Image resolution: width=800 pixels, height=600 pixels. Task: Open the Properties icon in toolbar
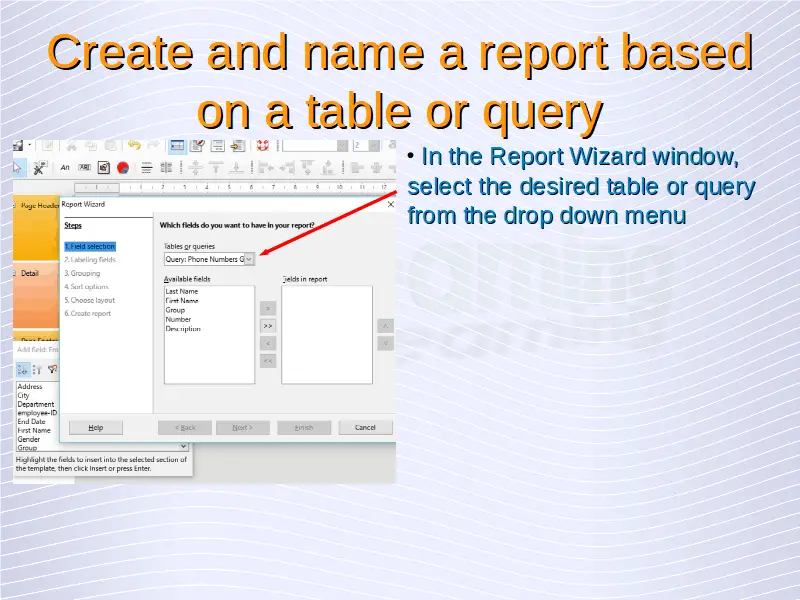(x=197, y=146)
